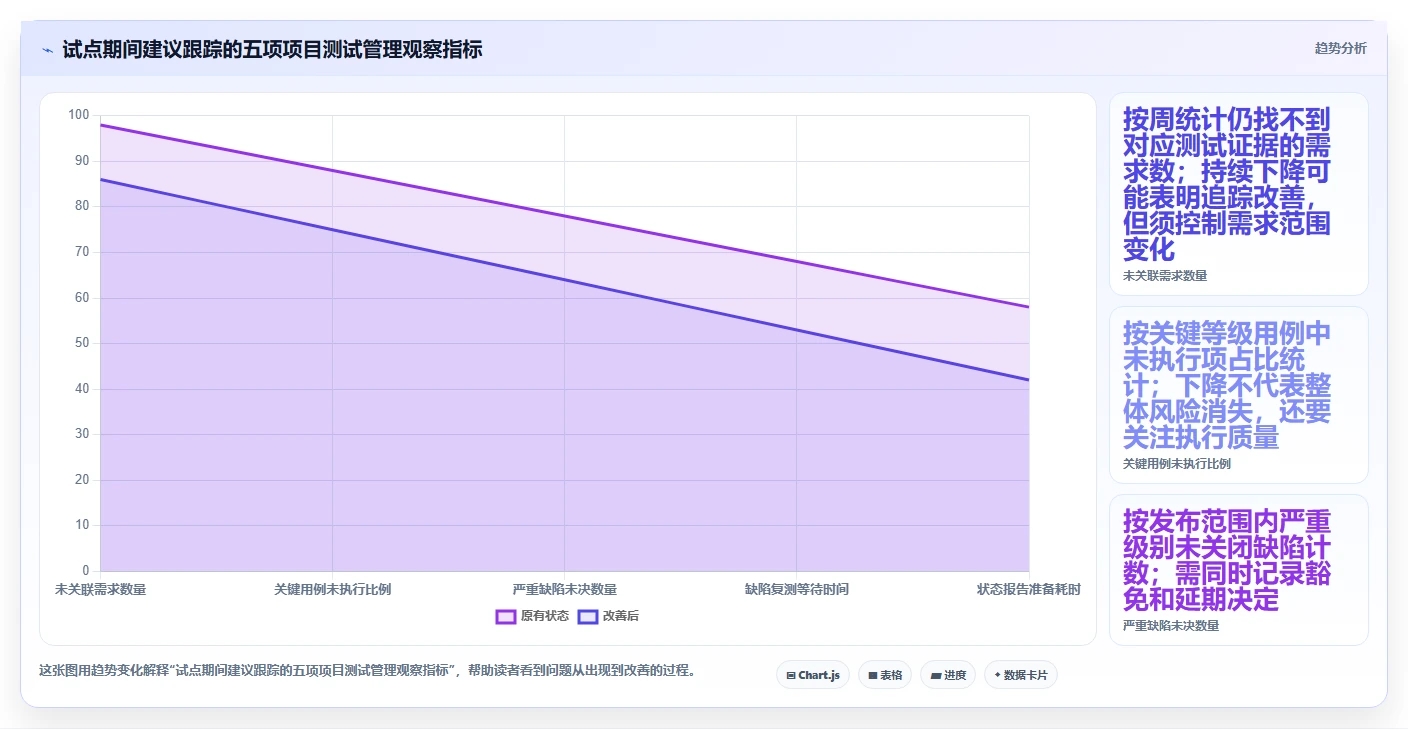Click the trend icon beside the title
The image size is (1408, 729).
coord(47,49)
